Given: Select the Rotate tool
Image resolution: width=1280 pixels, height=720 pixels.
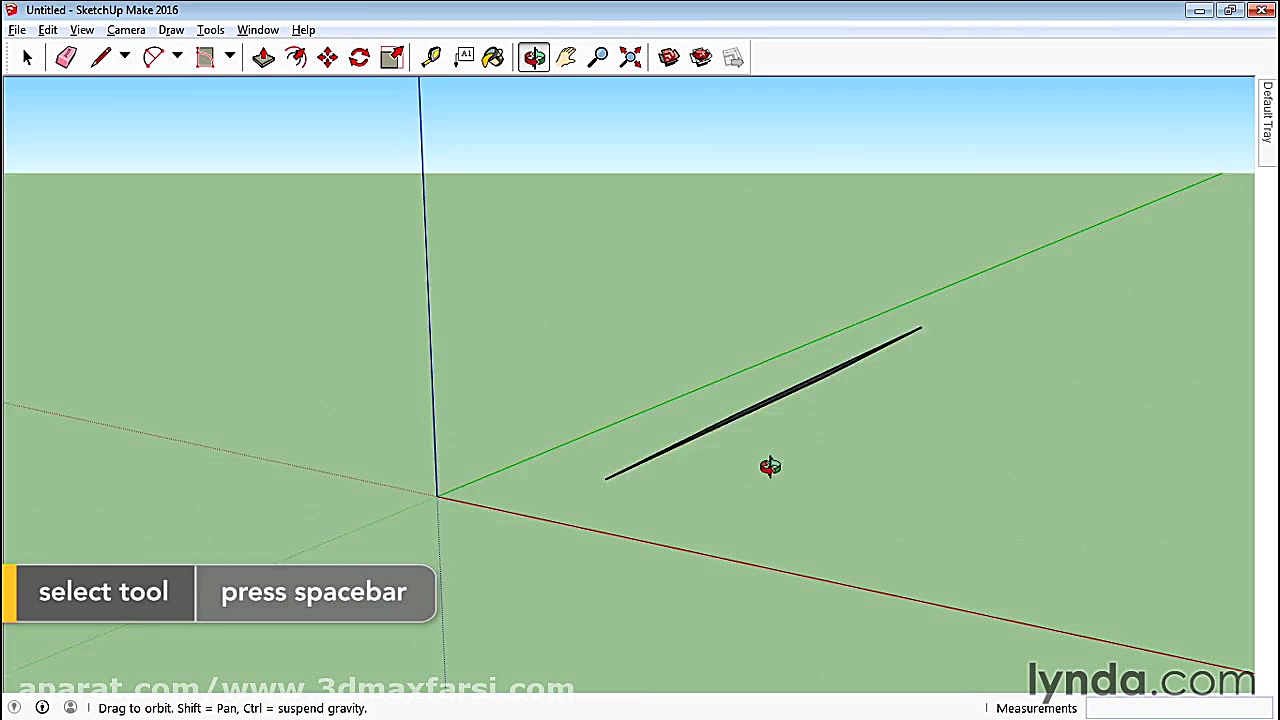Looking at the screenshot, I should point(359,58).
